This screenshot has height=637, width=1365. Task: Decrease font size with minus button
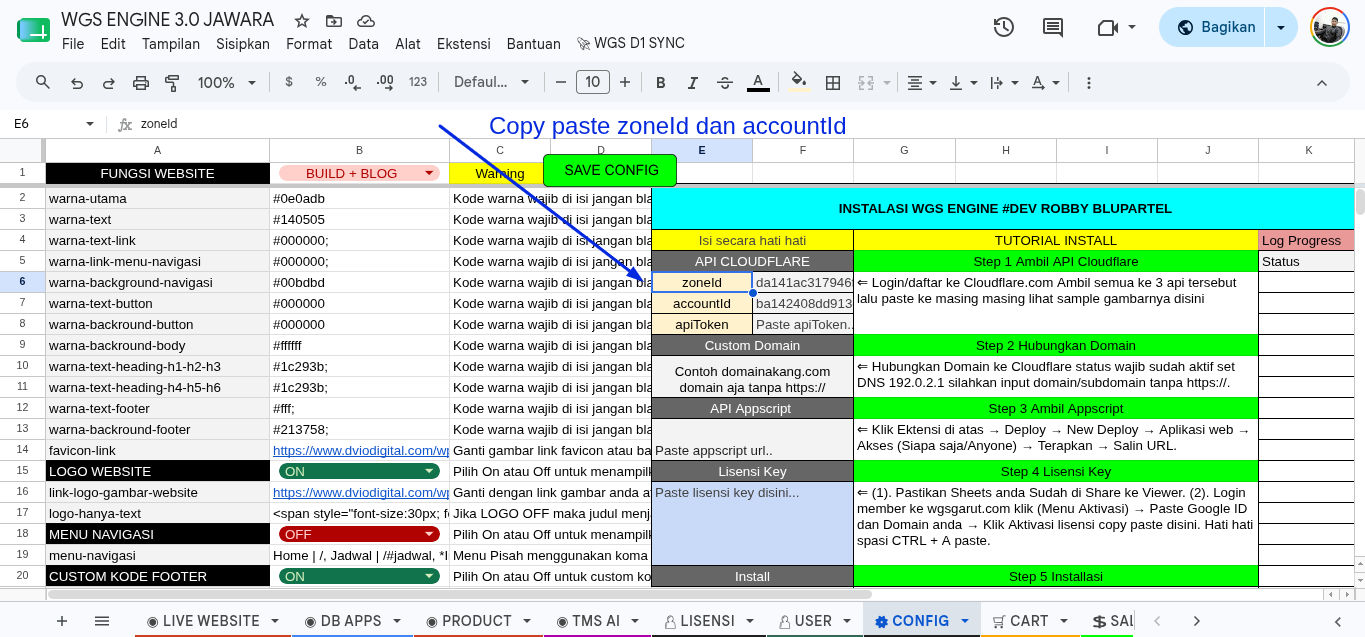[x=561, y=82]
